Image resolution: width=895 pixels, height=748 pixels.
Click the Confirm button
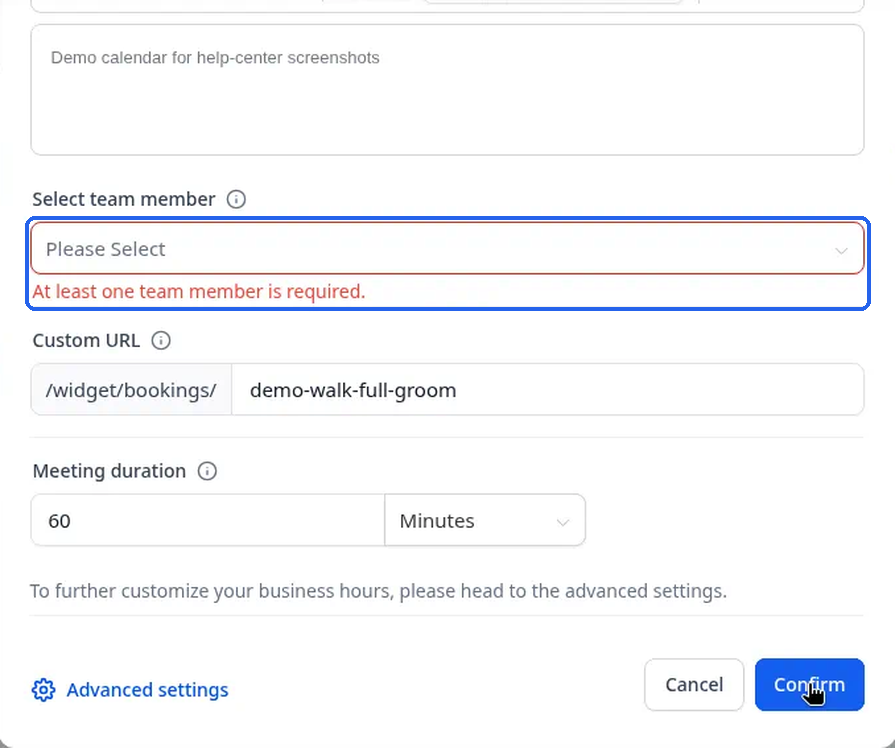[x=809, y=685]
